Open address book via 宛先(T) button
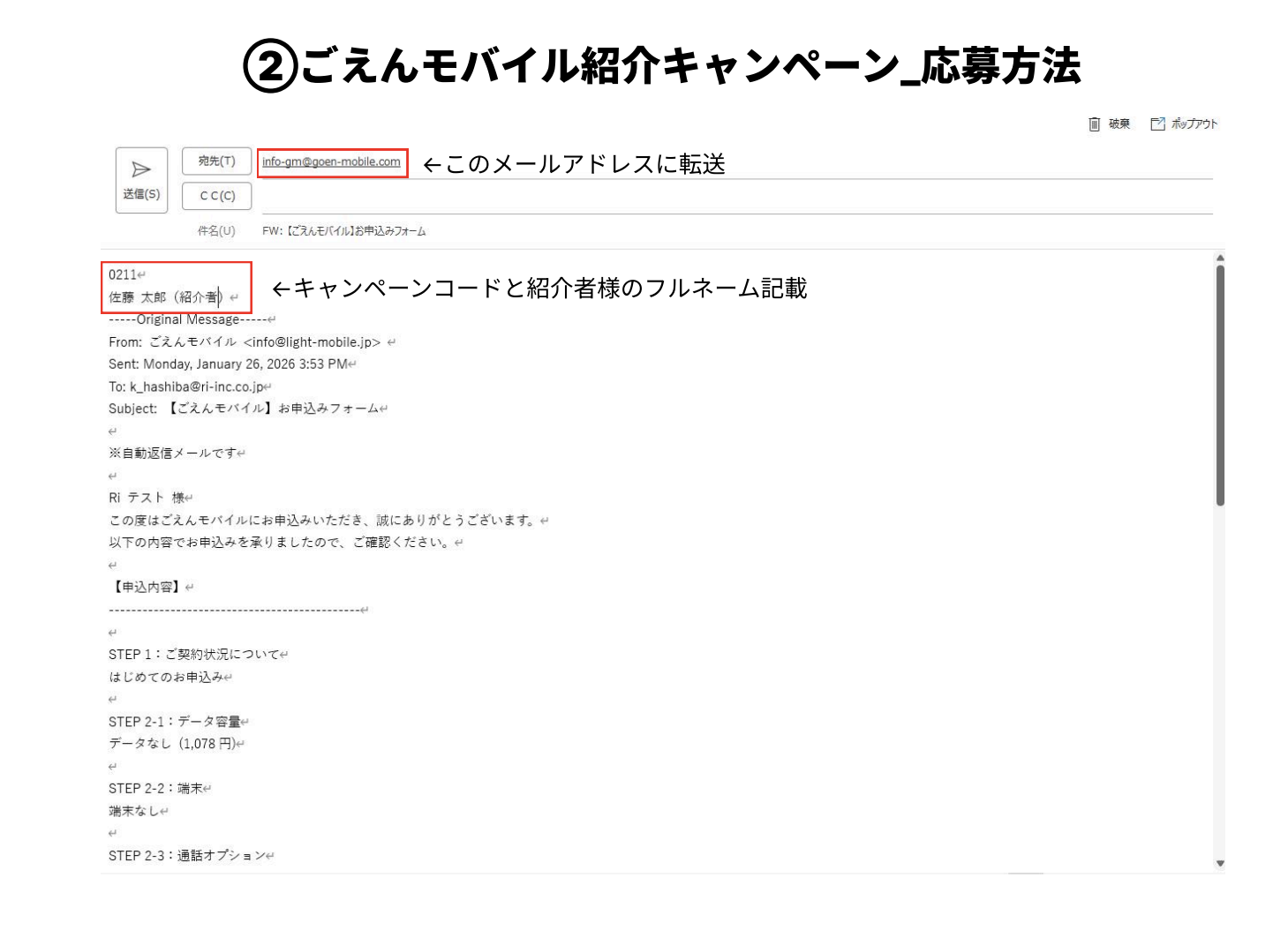Viewport: 1288px width, 945px height. pyautogui.click(x=216, y=161)
